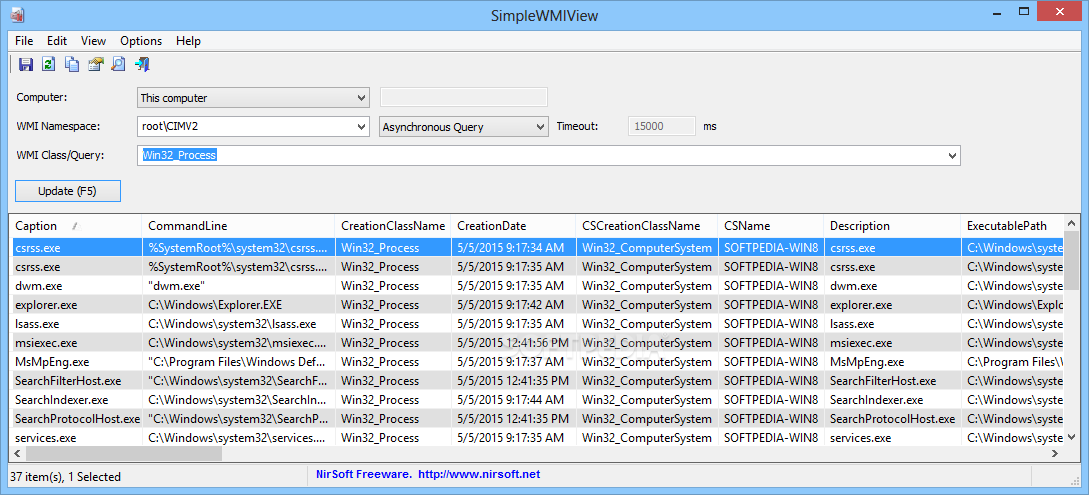The height and width of the screenshot is (495, 1089).
Task: Click the vertical scrollbar down arrow
Action: coord(1072,437)
